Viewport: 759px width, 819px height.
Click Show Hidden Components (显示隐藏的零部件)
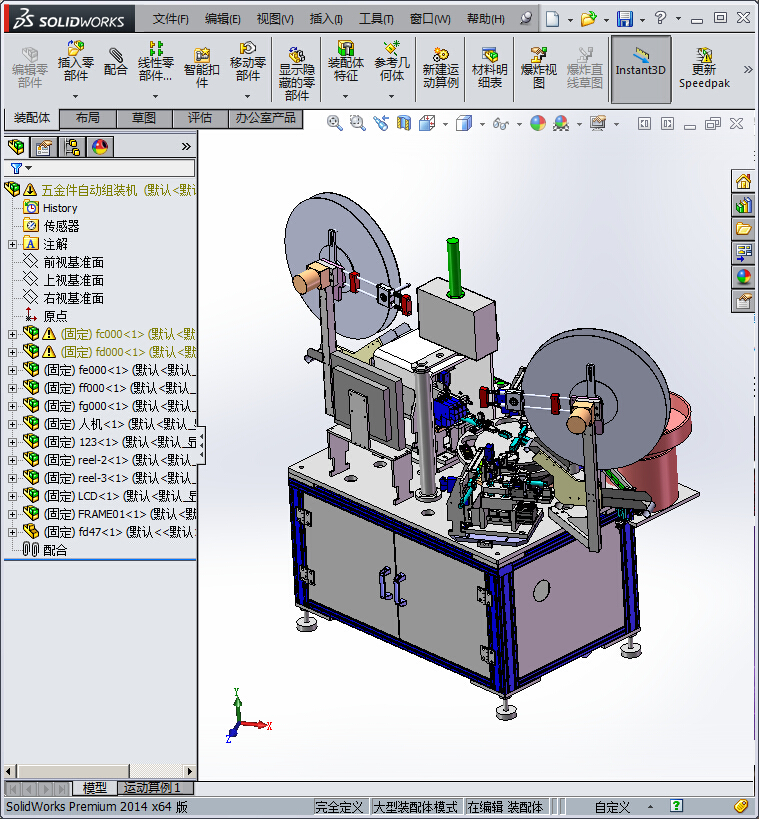pos(296,74)
